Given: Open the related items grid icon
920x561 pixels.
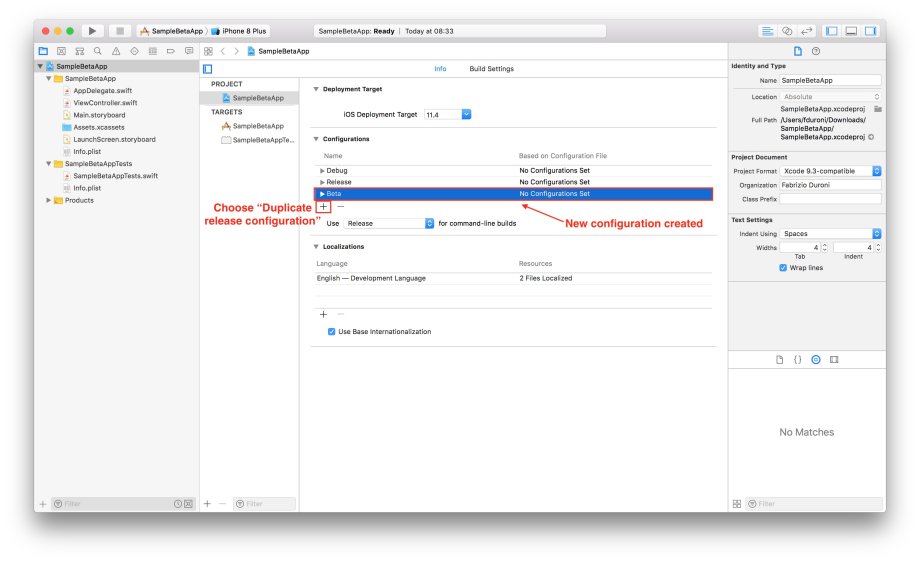Looking at the screenshot, I should tap(208, 51).
